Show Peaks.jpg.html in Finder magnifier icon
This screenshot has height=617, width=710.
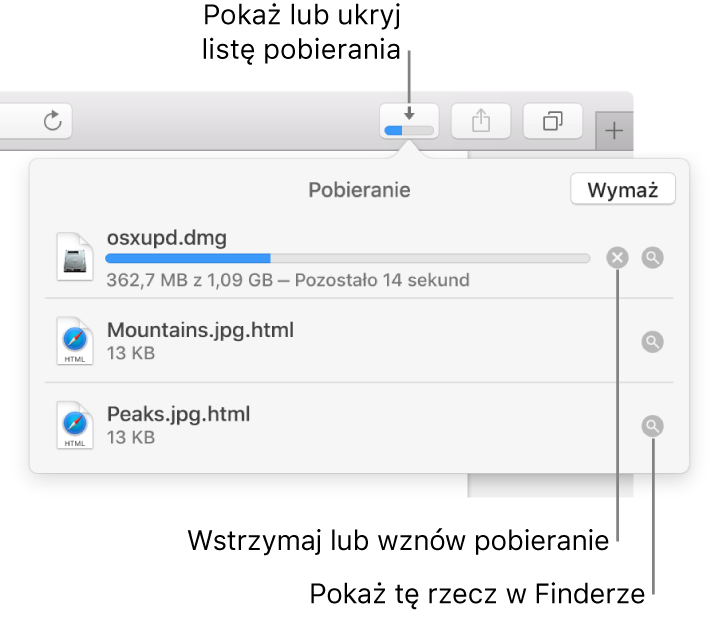click(x=652, y=426)
